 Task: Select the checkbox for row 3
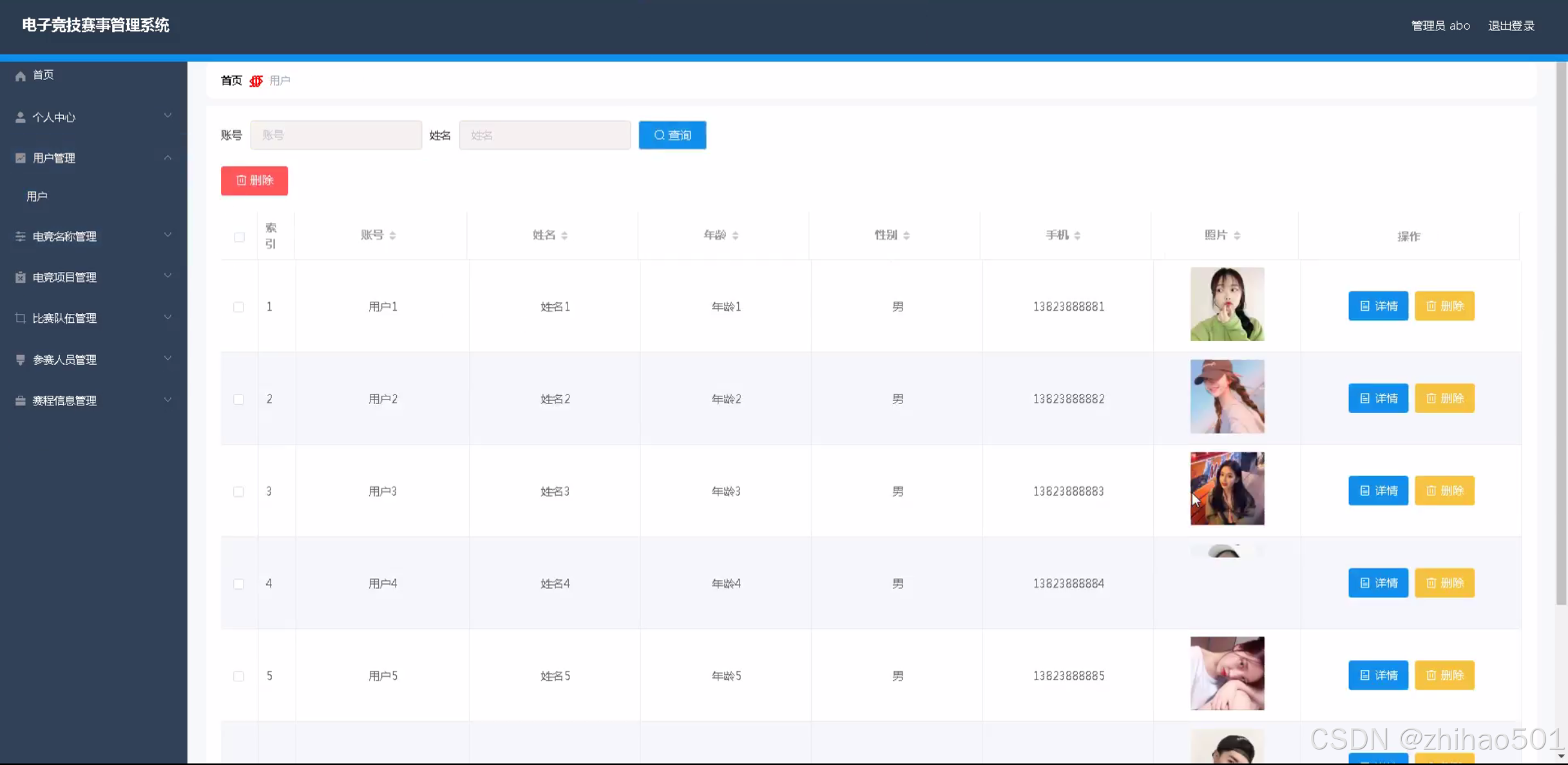tap(238, 492)
